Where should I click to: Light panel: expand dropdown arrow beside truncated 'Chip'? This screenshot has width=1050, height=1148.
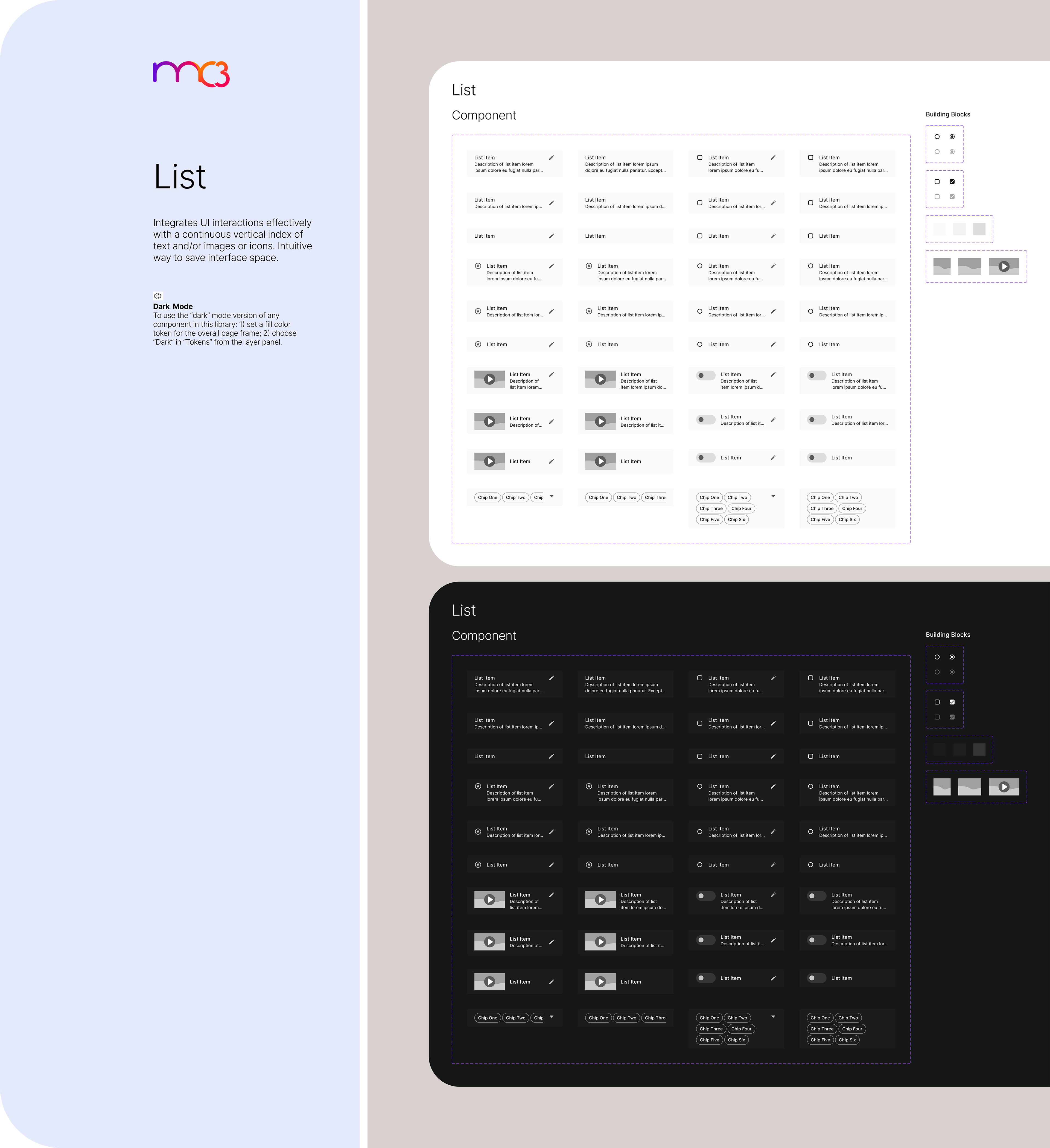[x=551, y=497]
